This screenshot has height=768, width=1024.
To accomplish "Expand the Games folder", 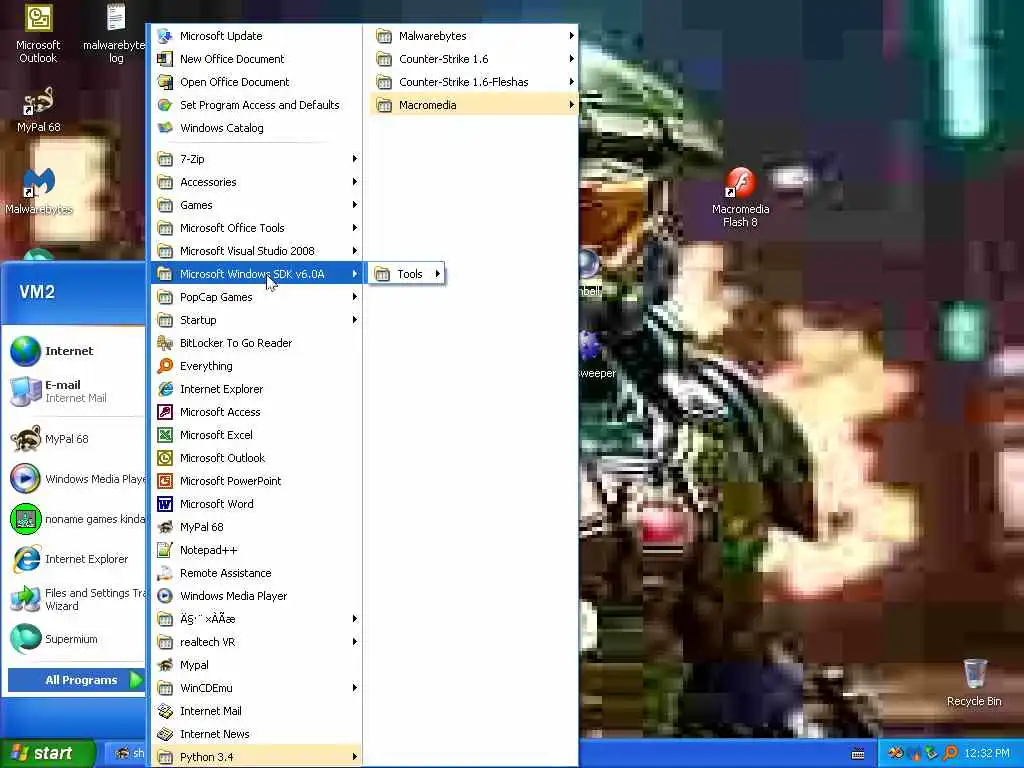I will pyautogui.click(x=257, y=204).
